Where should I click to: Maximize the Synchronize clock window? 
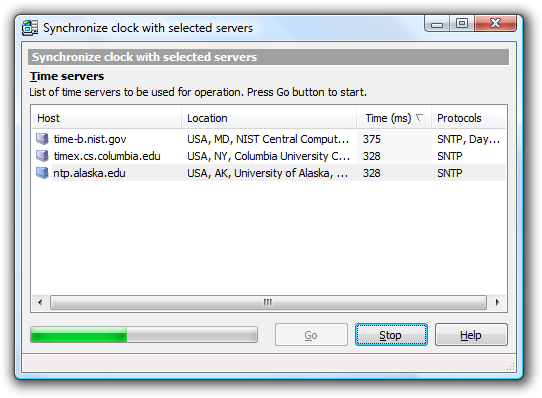pyautogui.click(x=462, y=24)
